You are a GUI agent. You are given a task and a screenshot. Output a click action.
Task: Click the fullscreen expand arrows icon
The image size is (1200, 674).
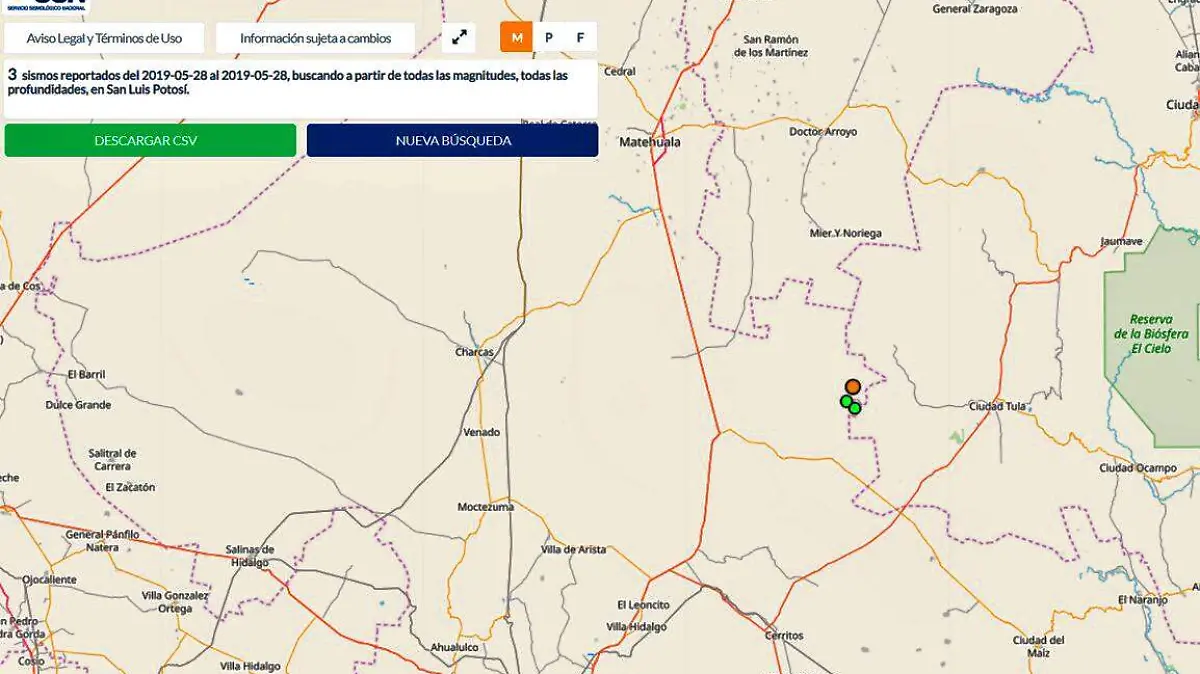459,38
